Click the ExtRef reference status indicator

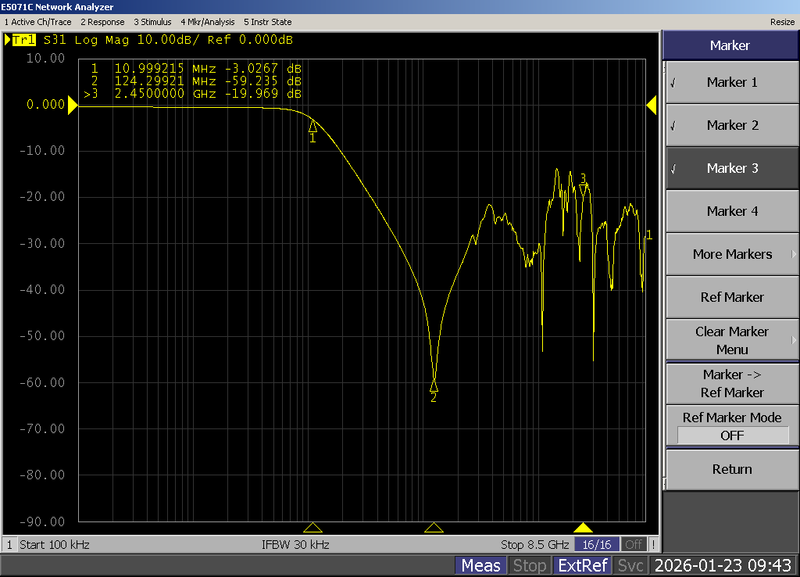tap(584, 564)
